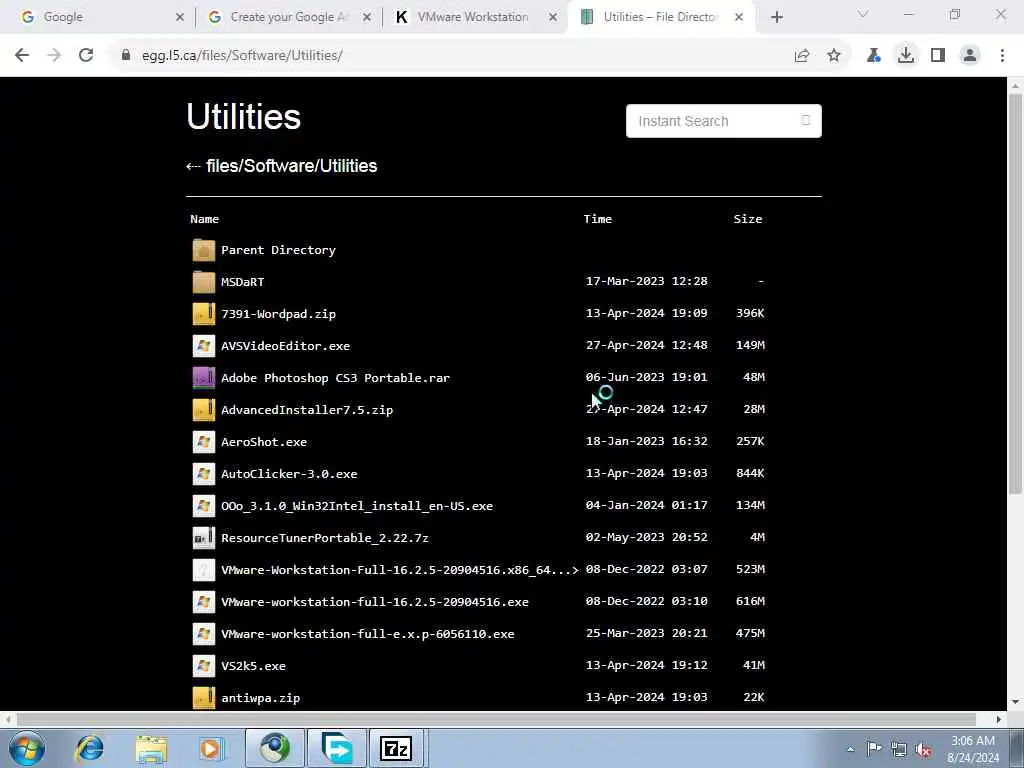Click the AeroShot.exe file icon

pyautogui.click(x=204, y=442)
